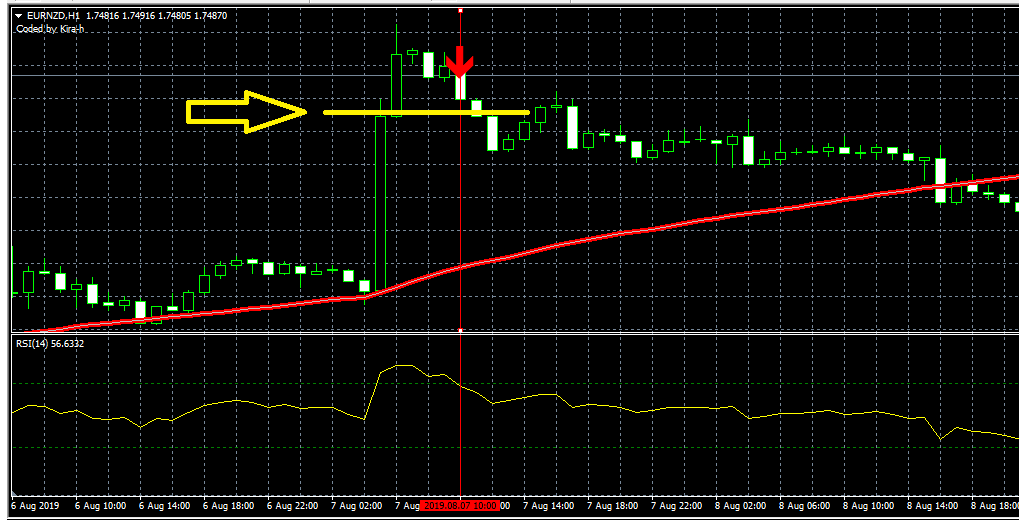Screen dimensions: 1020x520
Task: Click the '8 Aug 10:00' time axis label
Action: (x=869, y=506)
